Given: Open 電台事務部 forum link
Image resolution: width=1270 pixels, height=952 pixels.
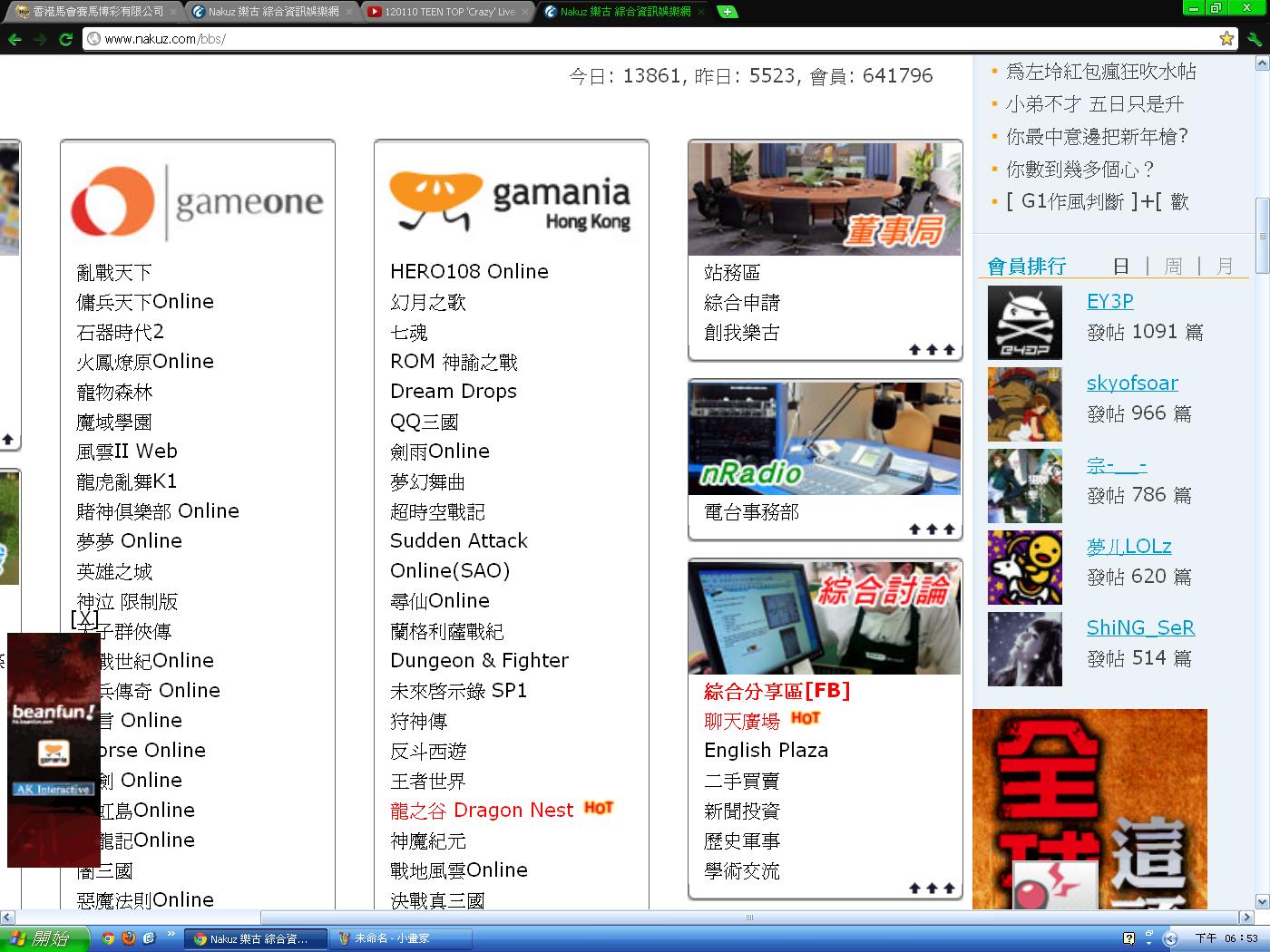Looking at the screenshot, I should click(751, 511).
